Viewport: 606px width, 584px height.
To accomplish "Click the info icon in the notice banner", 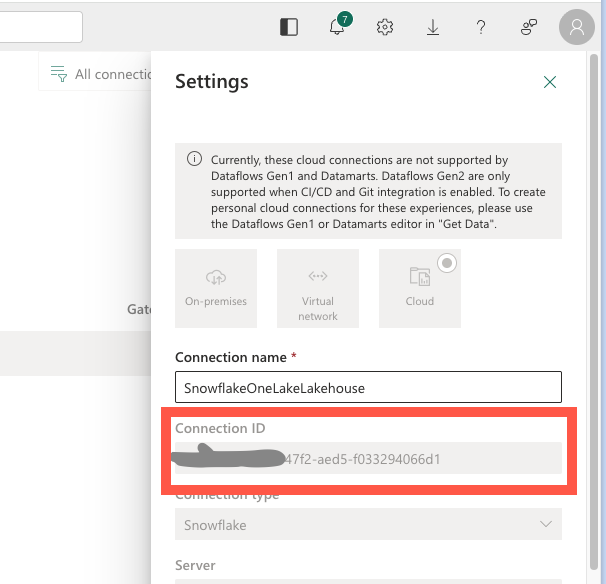I will (x=194, y=160).
